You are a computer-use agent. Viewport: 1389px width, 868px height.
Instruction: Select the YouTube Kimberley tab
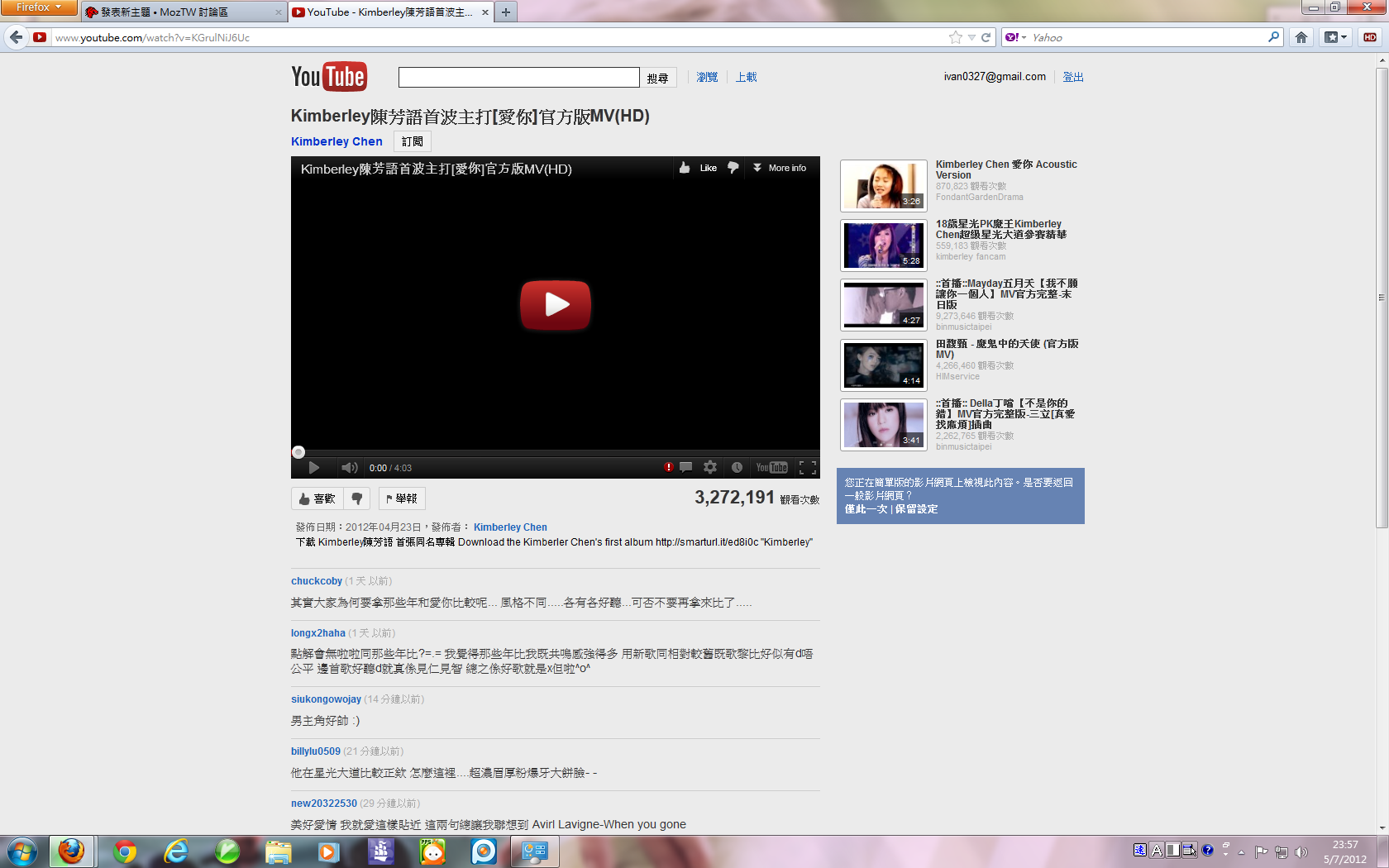[390, 12]
